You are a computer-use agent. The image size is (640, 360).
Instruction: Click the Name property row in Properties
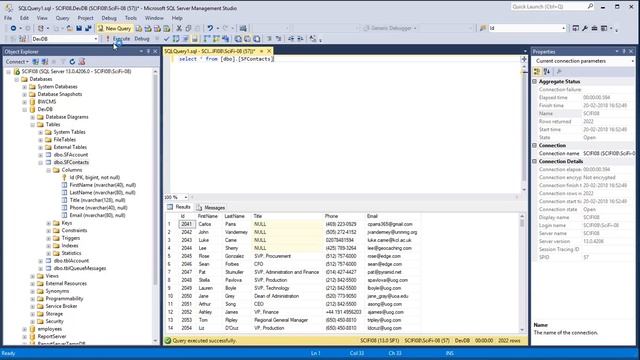[x=584, y=113]
